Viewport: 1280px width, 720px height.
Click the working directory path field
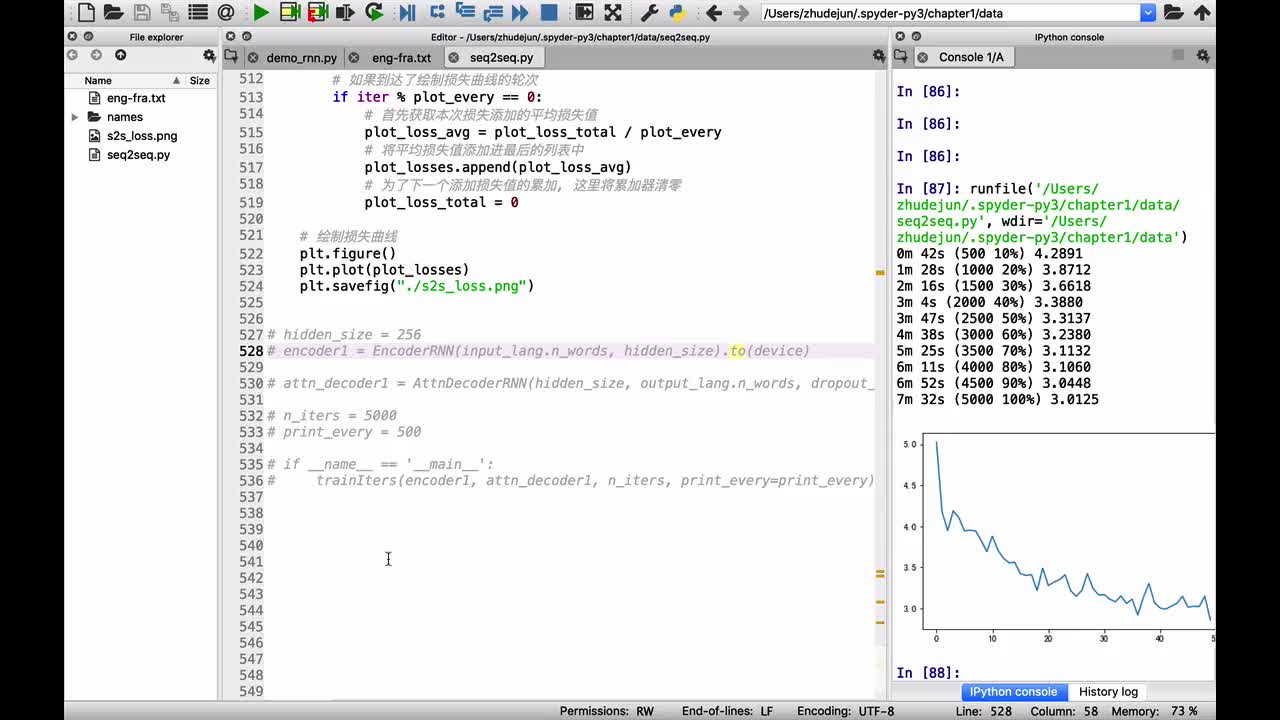[951, 13]
